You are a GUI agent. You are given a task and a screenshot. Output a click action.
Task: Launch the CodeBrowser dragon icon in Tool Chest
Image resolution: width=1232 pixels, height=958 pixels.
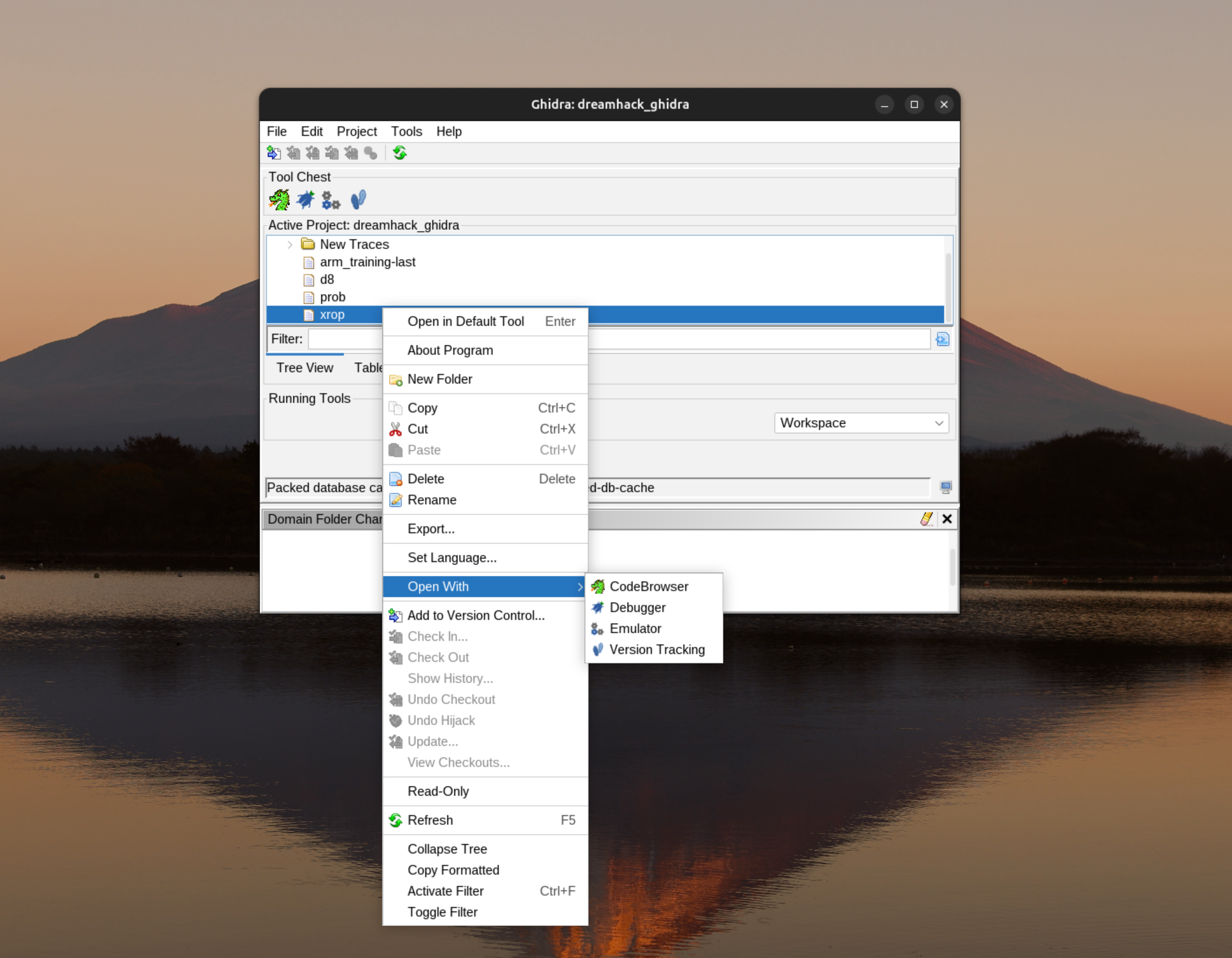click(x=279, y=200)
